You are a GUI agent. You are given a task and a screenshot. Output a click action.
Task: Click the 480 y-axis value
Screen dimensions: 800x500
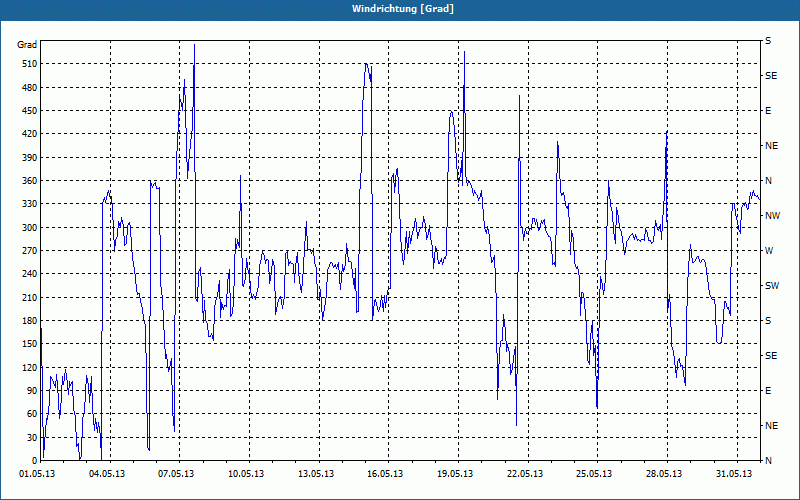tap(30, 88)
